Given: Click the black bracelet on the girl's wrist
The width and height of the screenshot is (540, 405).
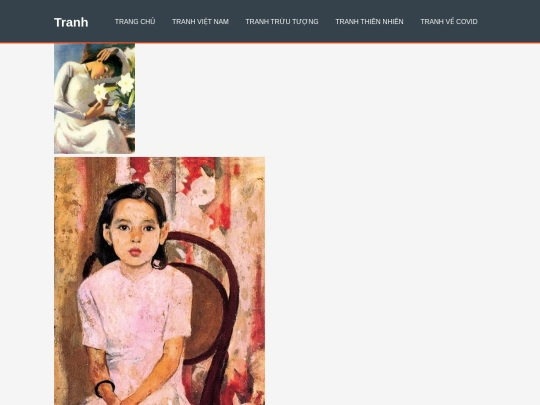Looking at the screenshot, I should tap(104, 387).
